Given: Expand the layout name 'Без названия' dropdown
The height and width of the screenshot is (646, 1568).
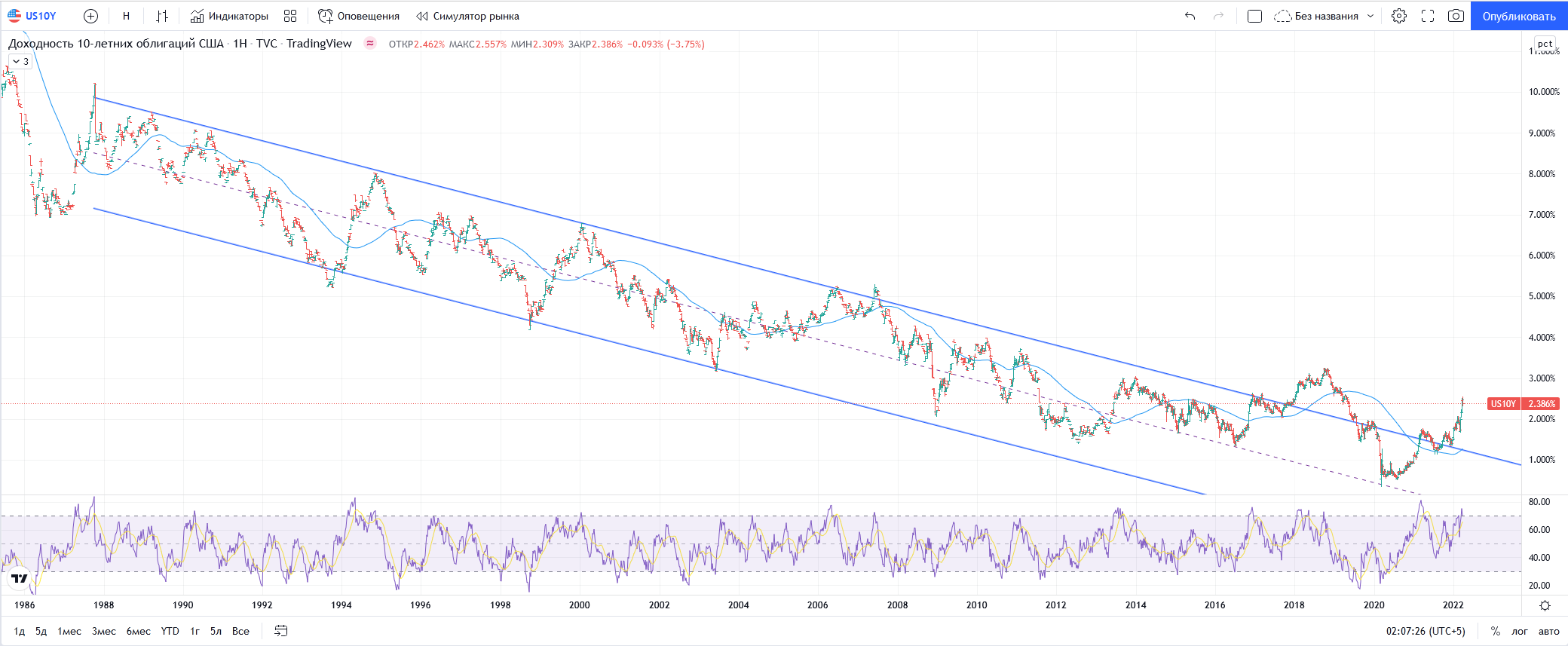Looking at the screenshot, I should click(1370, 16).
